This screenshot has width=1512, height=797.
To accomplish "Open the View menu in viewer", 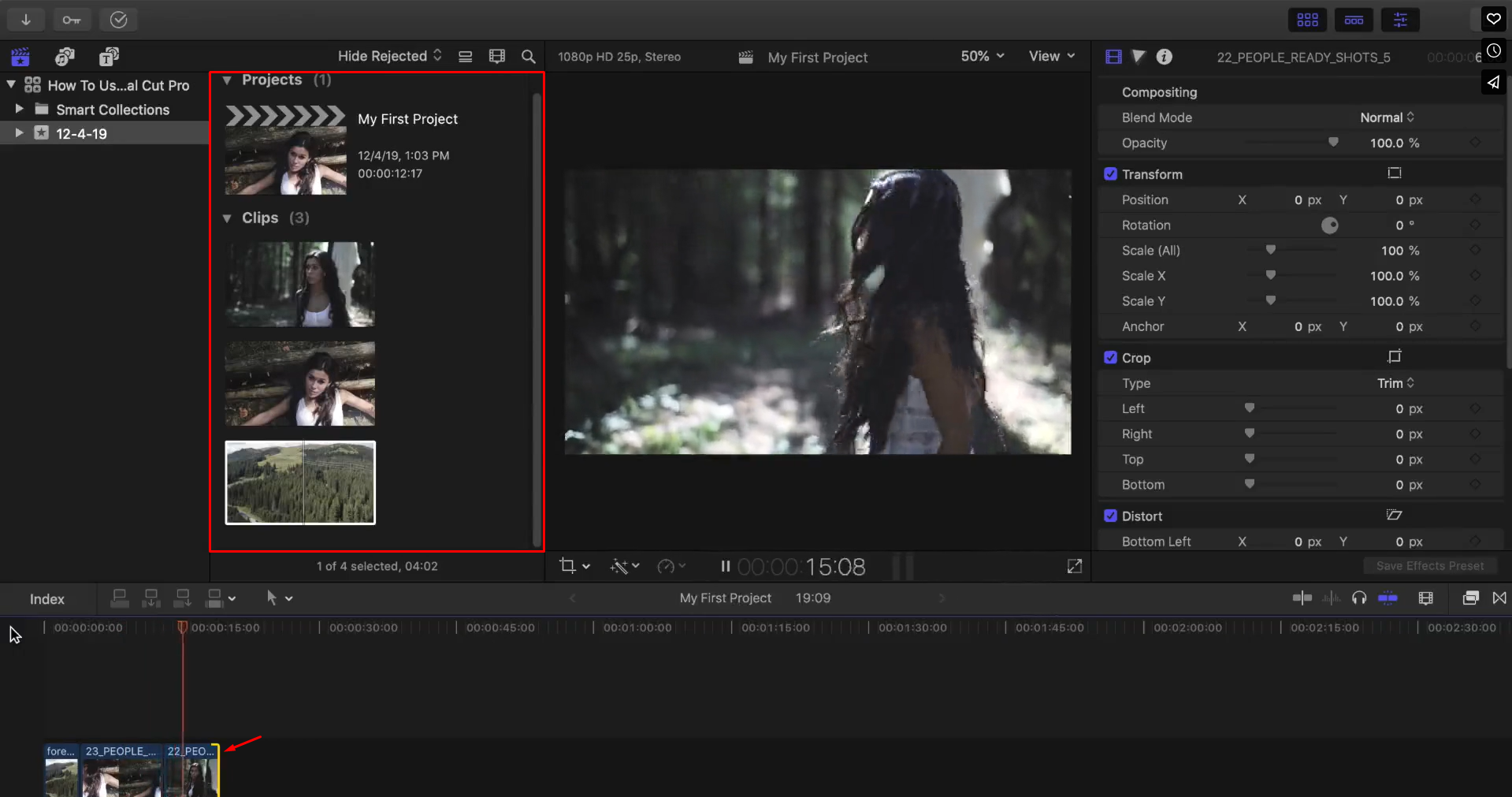I will [1051, 56].
